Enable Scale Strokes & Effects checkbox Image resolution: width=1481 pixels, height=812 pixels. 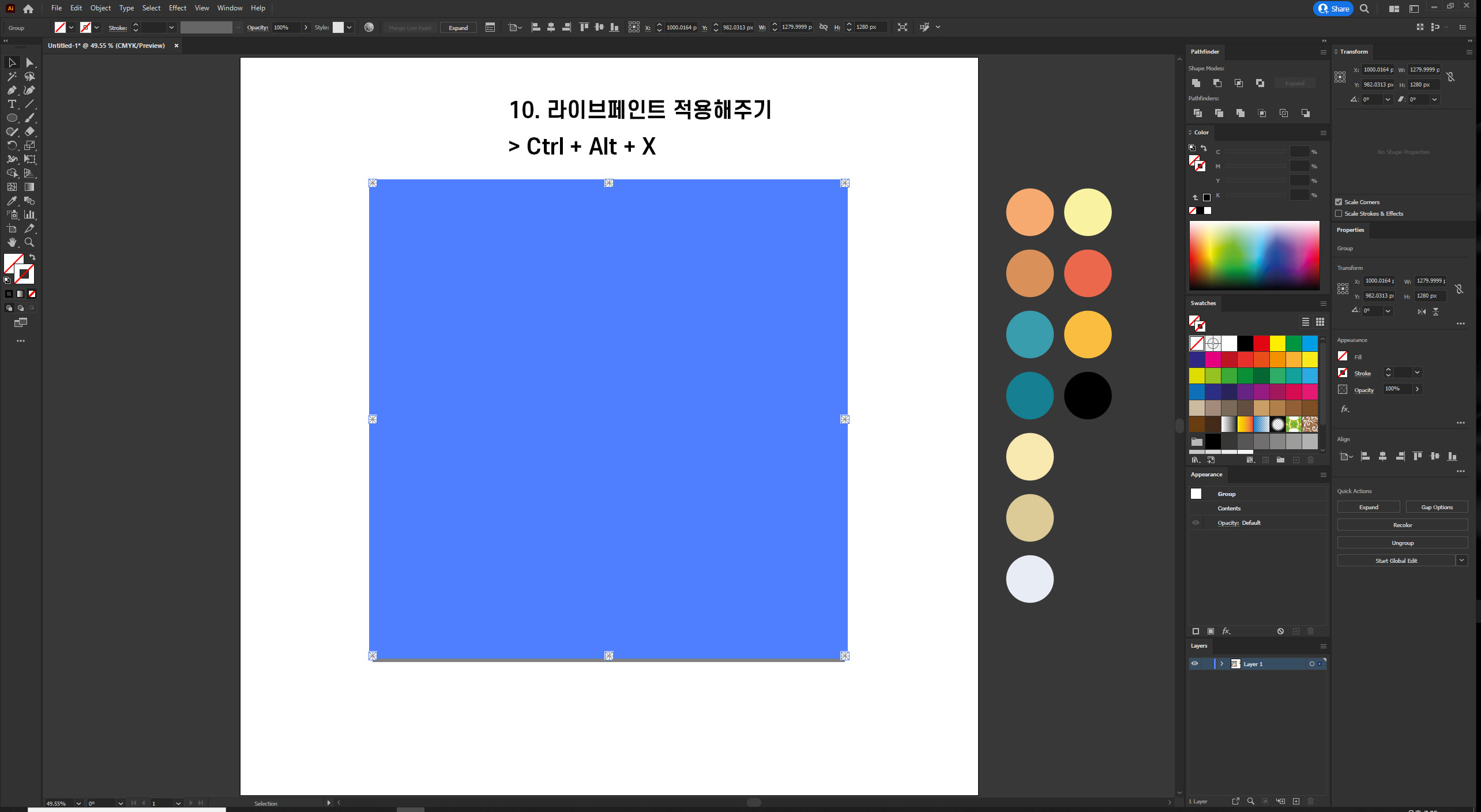[1339, 213]
